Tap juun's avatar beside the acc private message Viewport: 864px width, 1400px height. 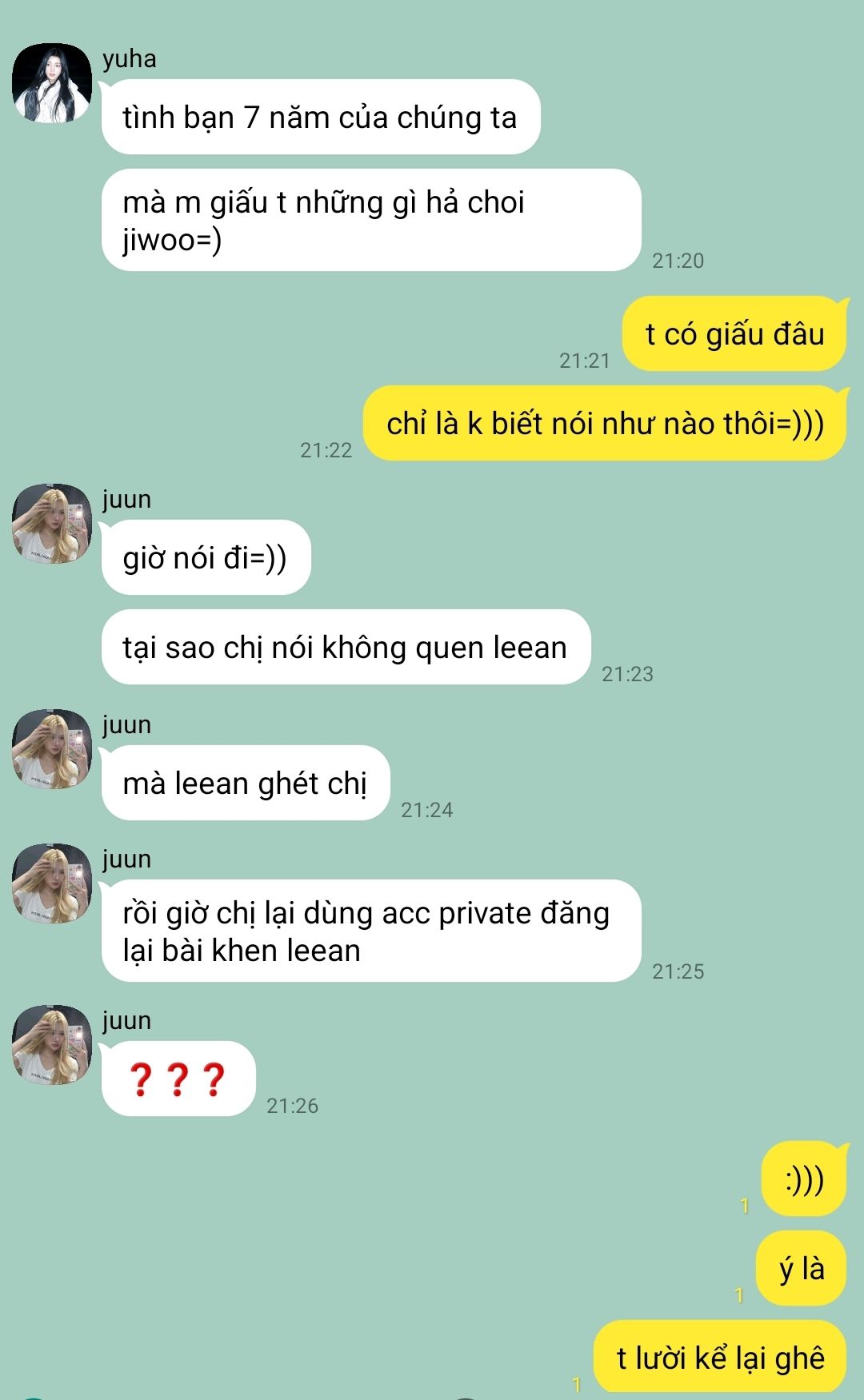[x=52, y=883]
